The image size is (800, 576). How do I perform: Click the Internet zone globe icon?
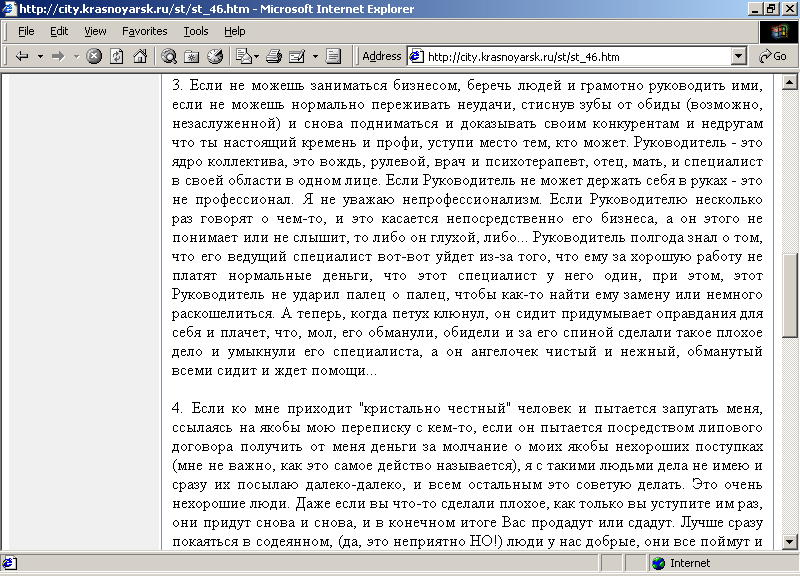click(x=658, y=563)
